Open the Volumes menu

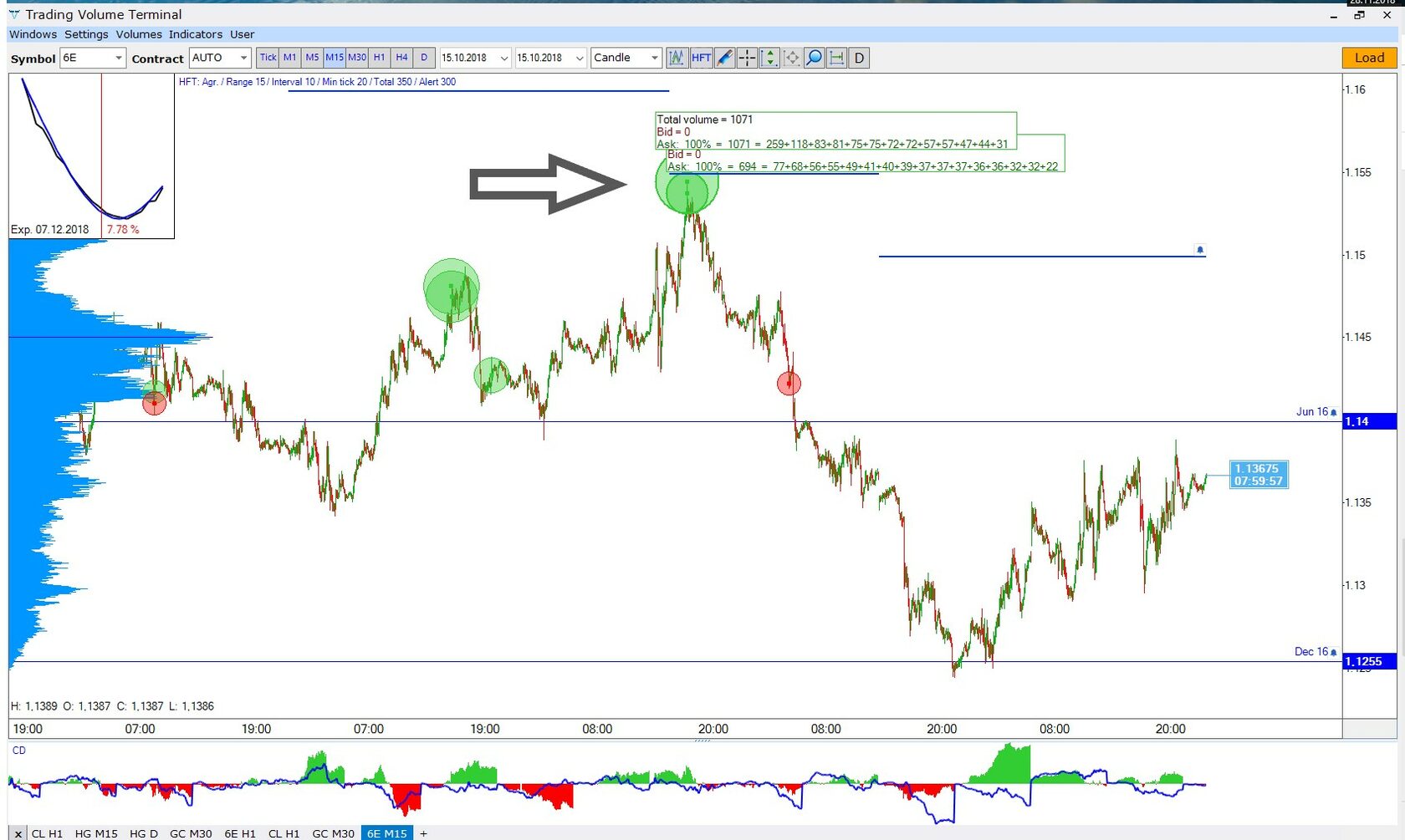point(138,34)
